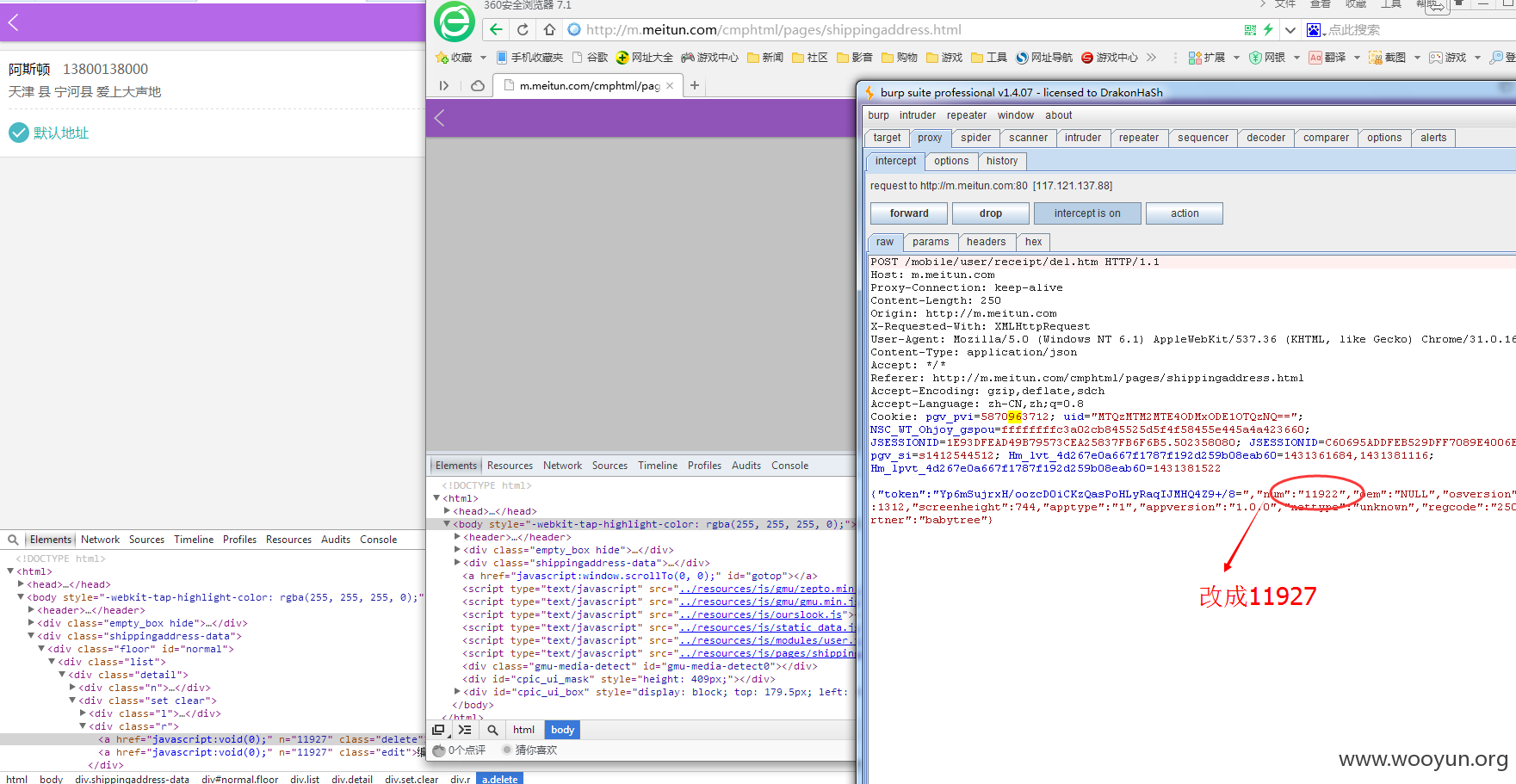Open the dropdown arrow next to 截图

point(1417,58)
